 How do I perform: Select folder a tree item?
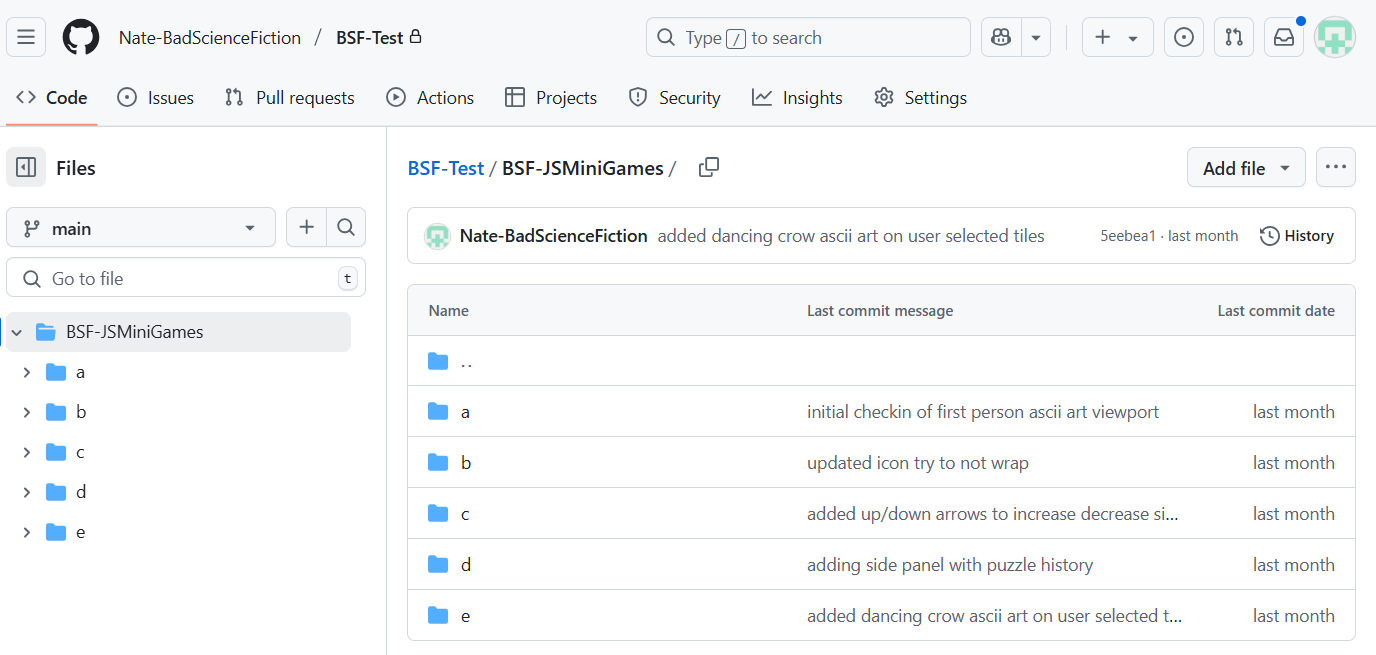pyautogui.click(x=178, y=372)
